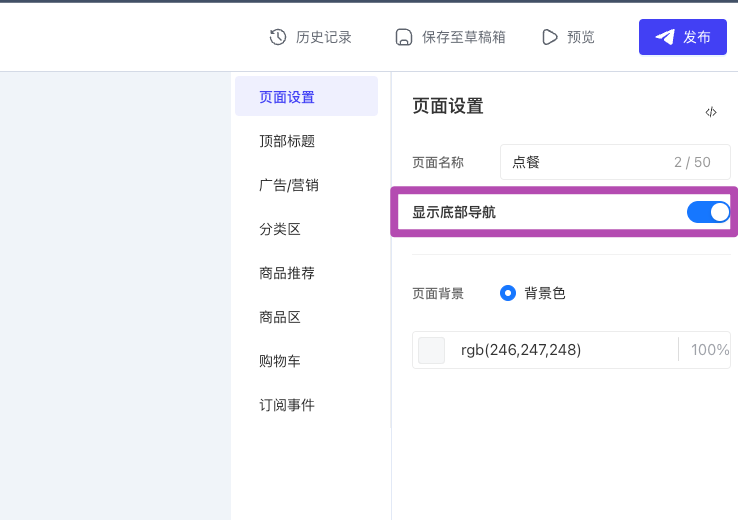This screenshot has width=738, height=520.
Task: Select the 背景色 radio button
Action: [x=507, y=293]
